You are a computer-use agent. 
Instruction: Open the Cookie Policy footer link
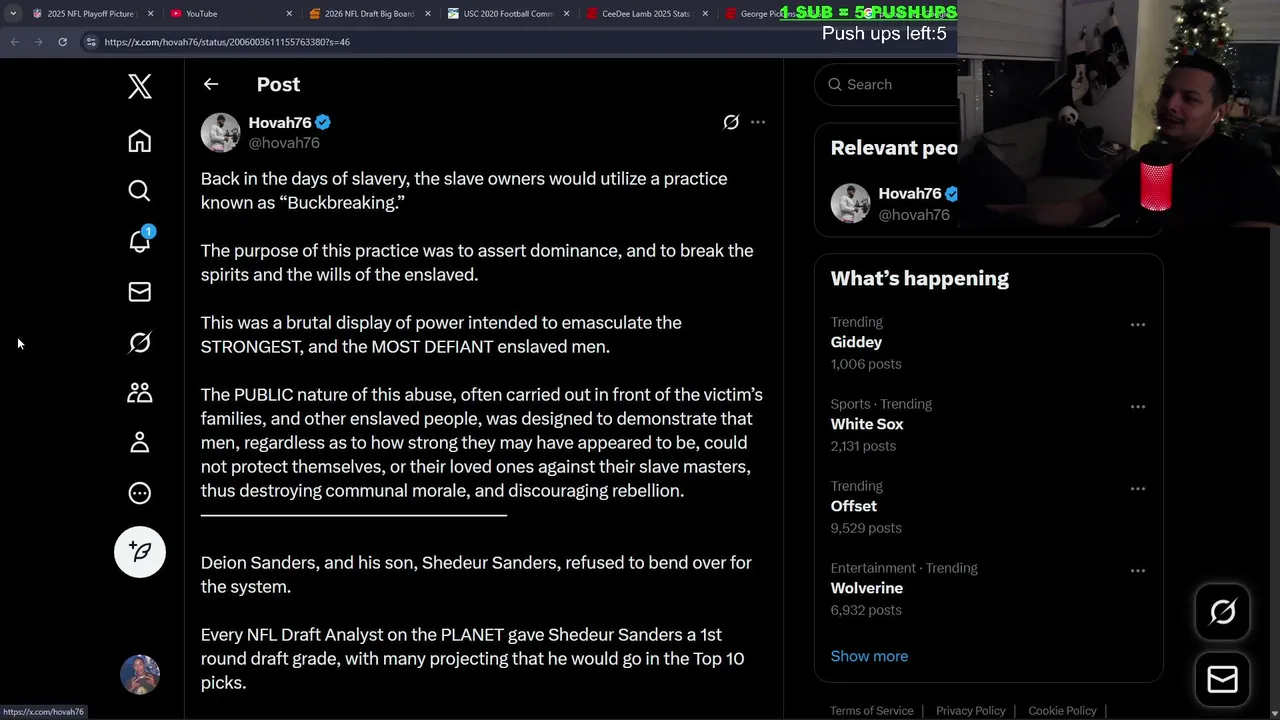click(x=1062, y=711)
